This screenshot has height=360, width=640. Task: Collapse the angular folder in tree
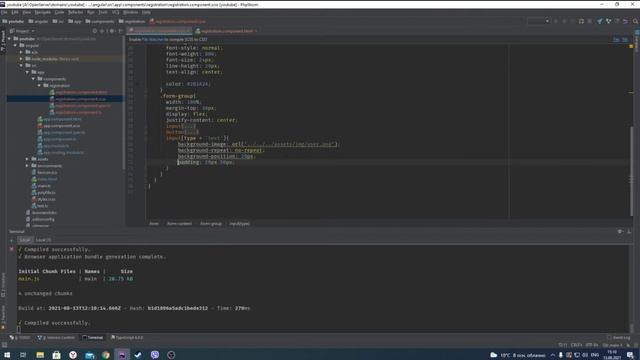click(16, 45)
